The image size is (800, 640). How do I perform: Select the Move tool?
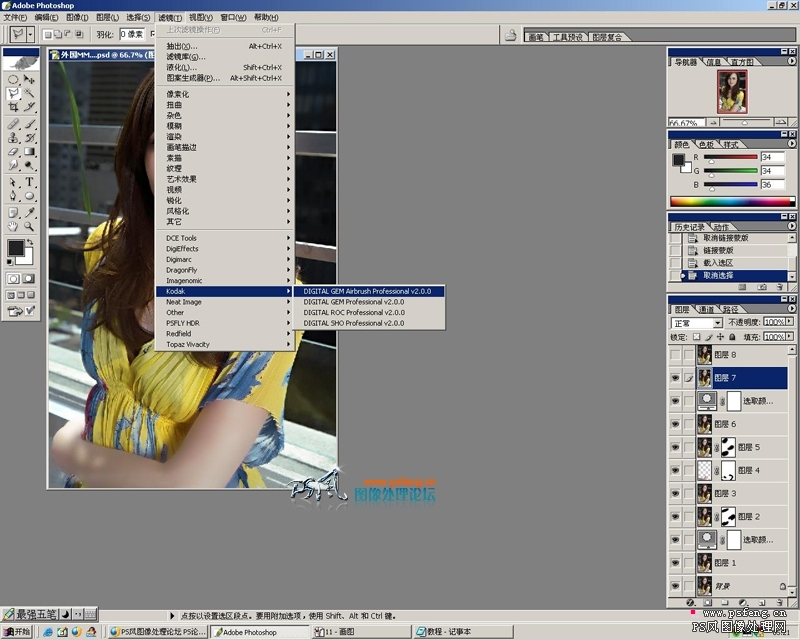point(29,80)
